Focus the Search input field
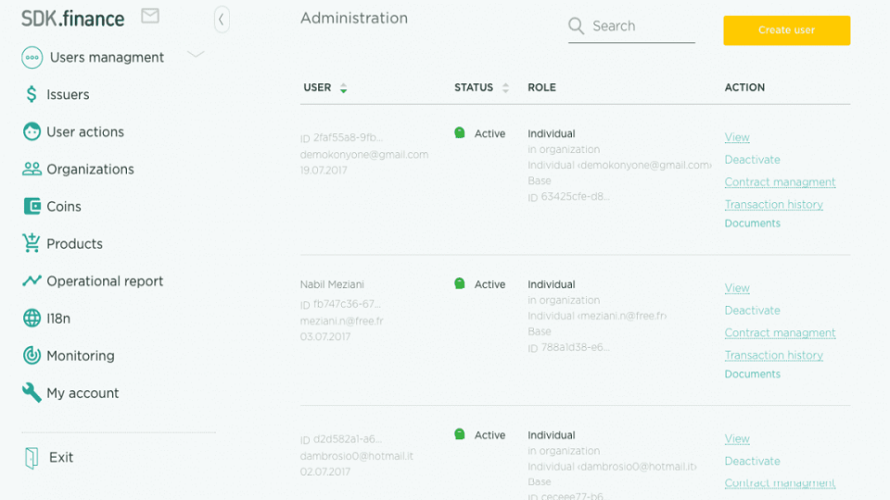 click(632, 26)
